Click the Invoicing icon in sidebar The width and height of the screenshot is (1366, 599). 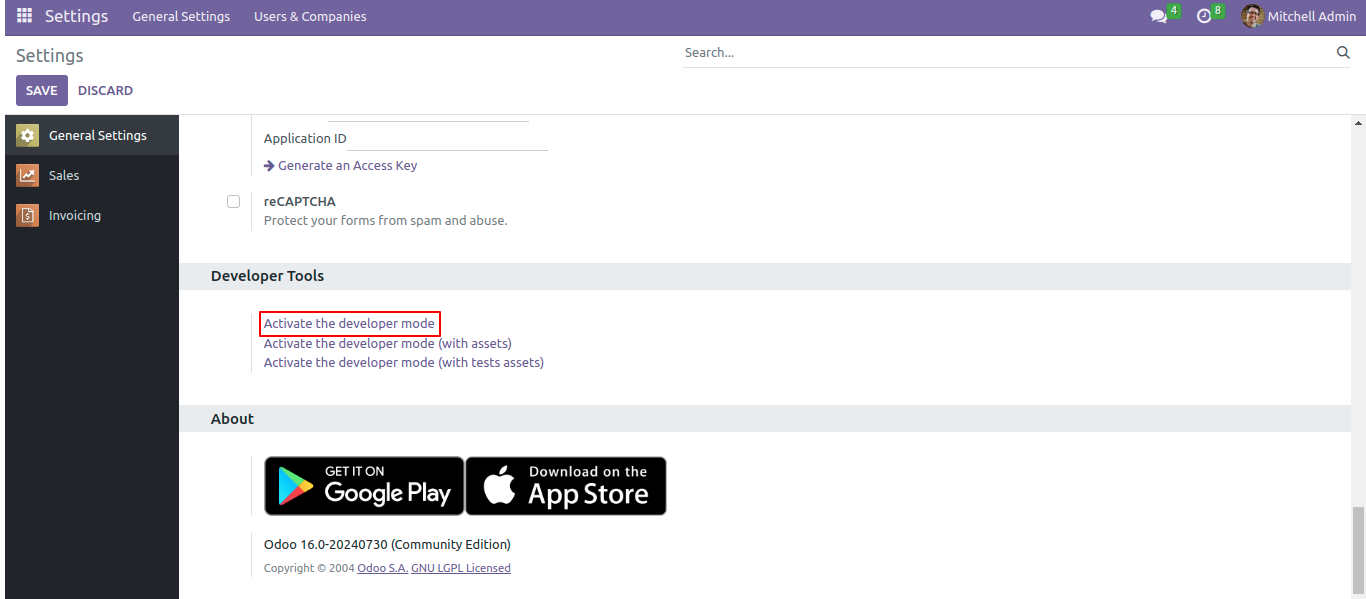tap(28, 215)
